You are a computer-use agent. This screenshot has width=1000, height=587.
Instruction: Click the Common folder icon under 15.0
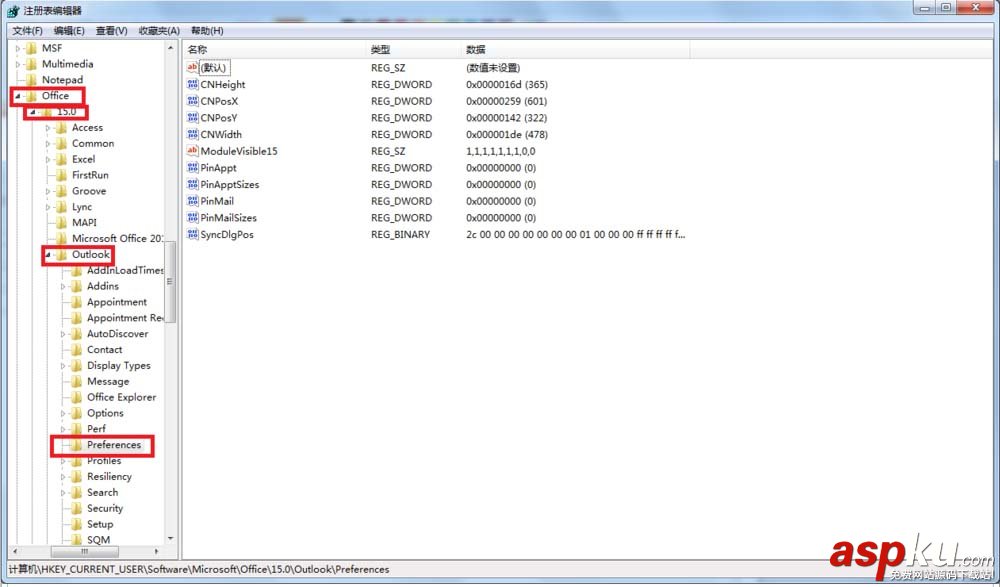coord(63,143)
